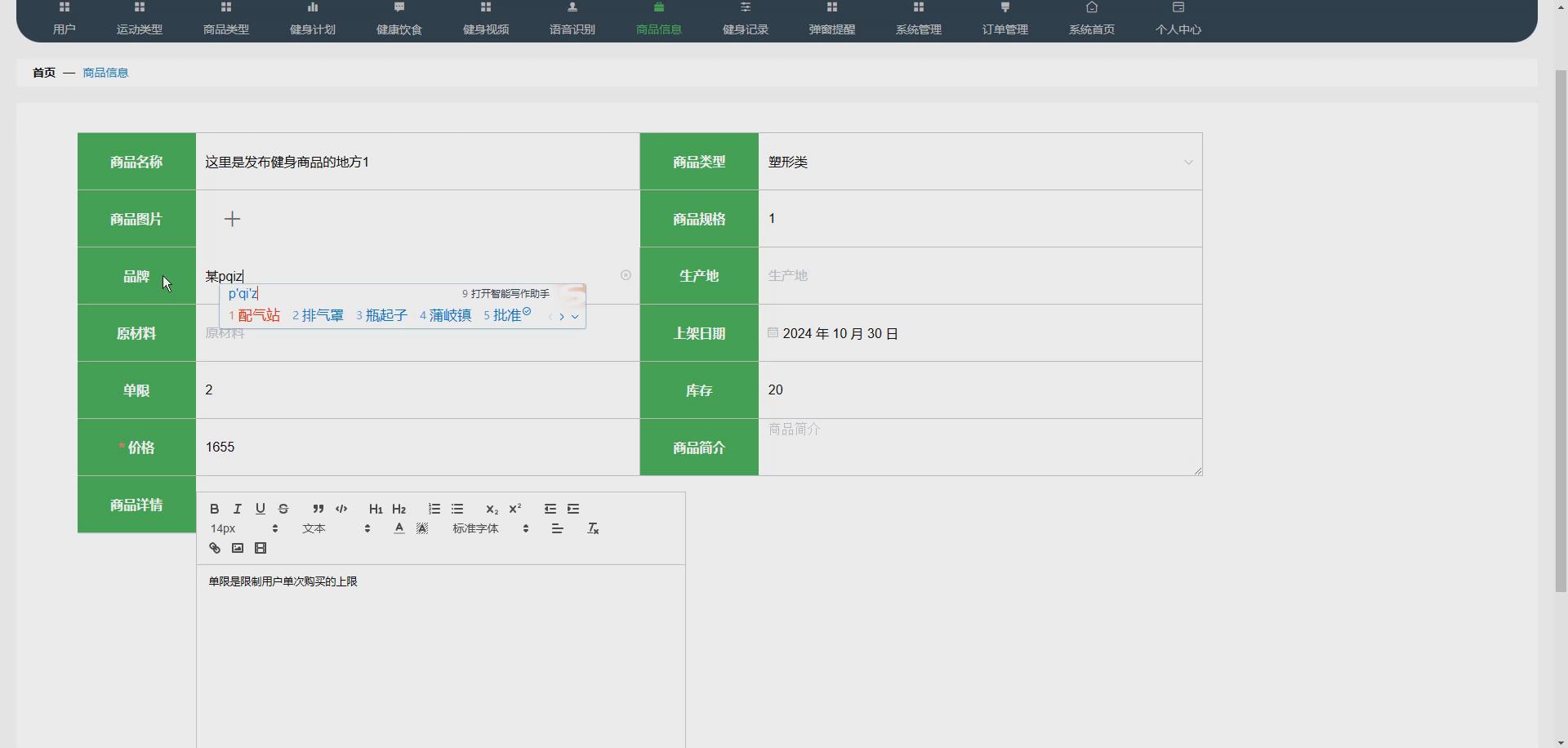Screen dimensions: 1568x748
Task: Open the 订单管理 menu
Action: click(x=1005, y=20)
